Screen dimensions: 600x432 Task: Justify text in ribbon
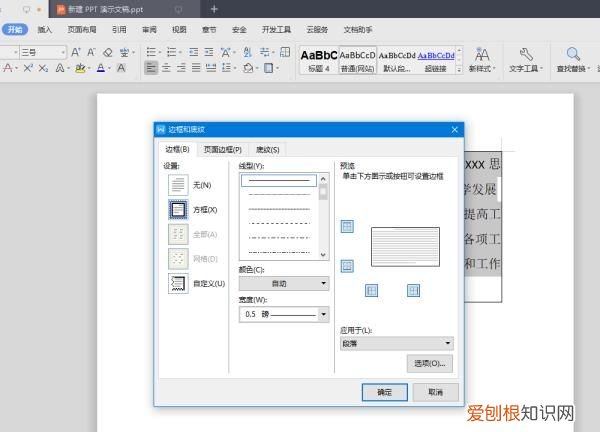196,68
